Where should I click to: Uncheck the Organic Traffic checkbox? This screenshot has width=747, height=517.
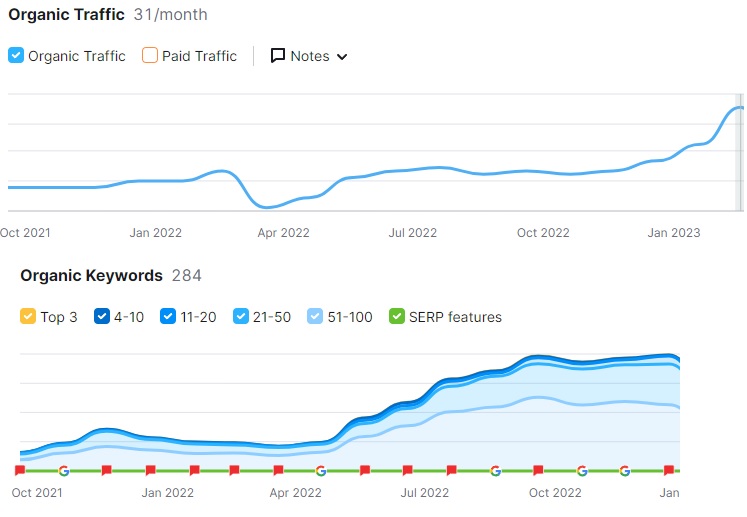point(16,56)
